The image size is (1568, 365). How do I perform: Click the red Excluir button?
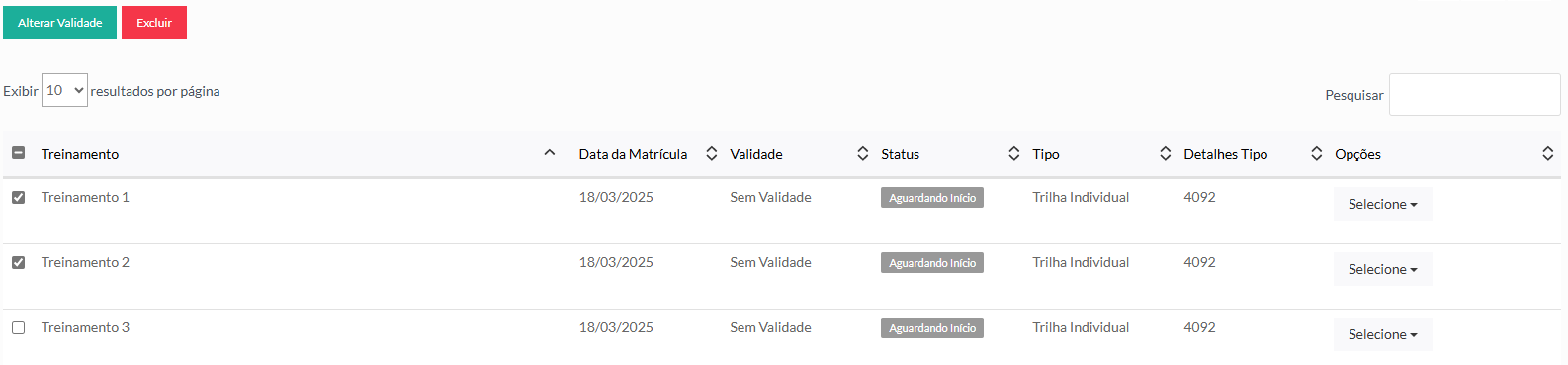tap(154, 22)
